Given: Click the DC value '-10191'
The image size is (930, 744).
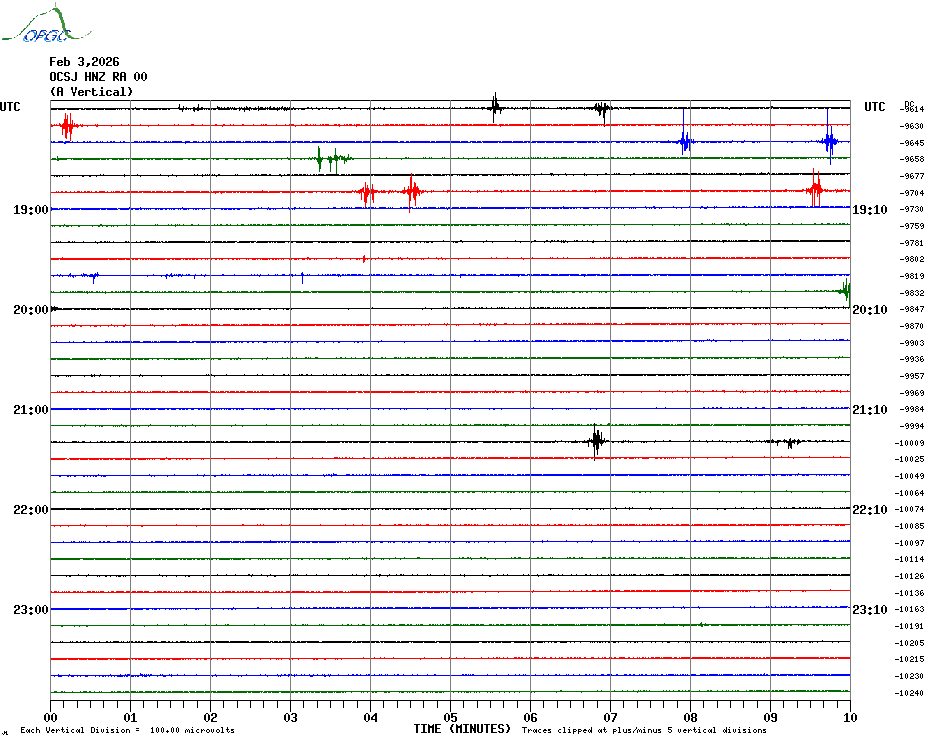Looking at the screenshot, I should coord(909,627).
